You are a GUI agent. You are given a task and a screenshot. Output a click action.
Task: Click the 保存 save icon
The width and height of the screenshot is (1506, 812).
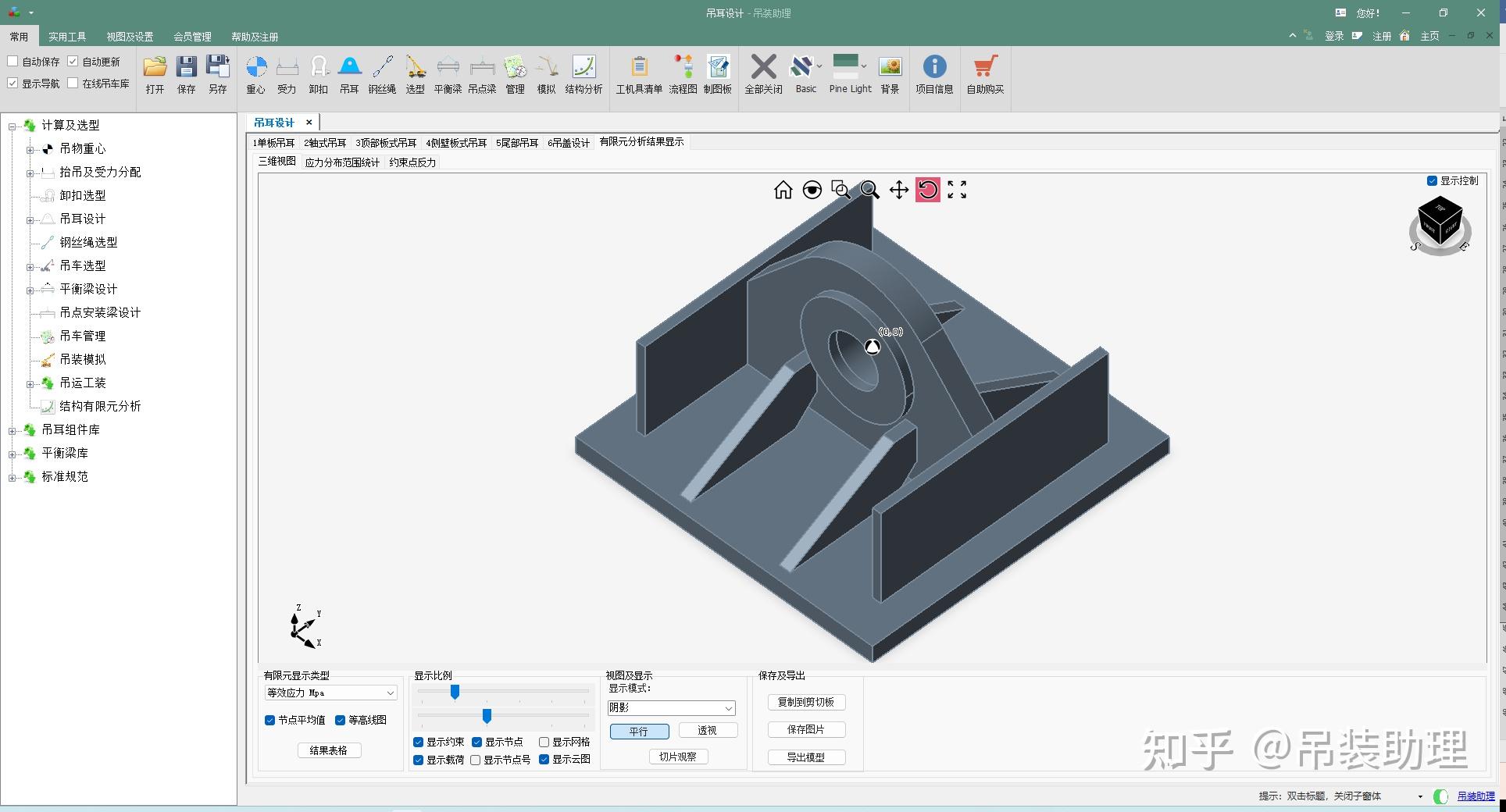[x=186, y=75]
